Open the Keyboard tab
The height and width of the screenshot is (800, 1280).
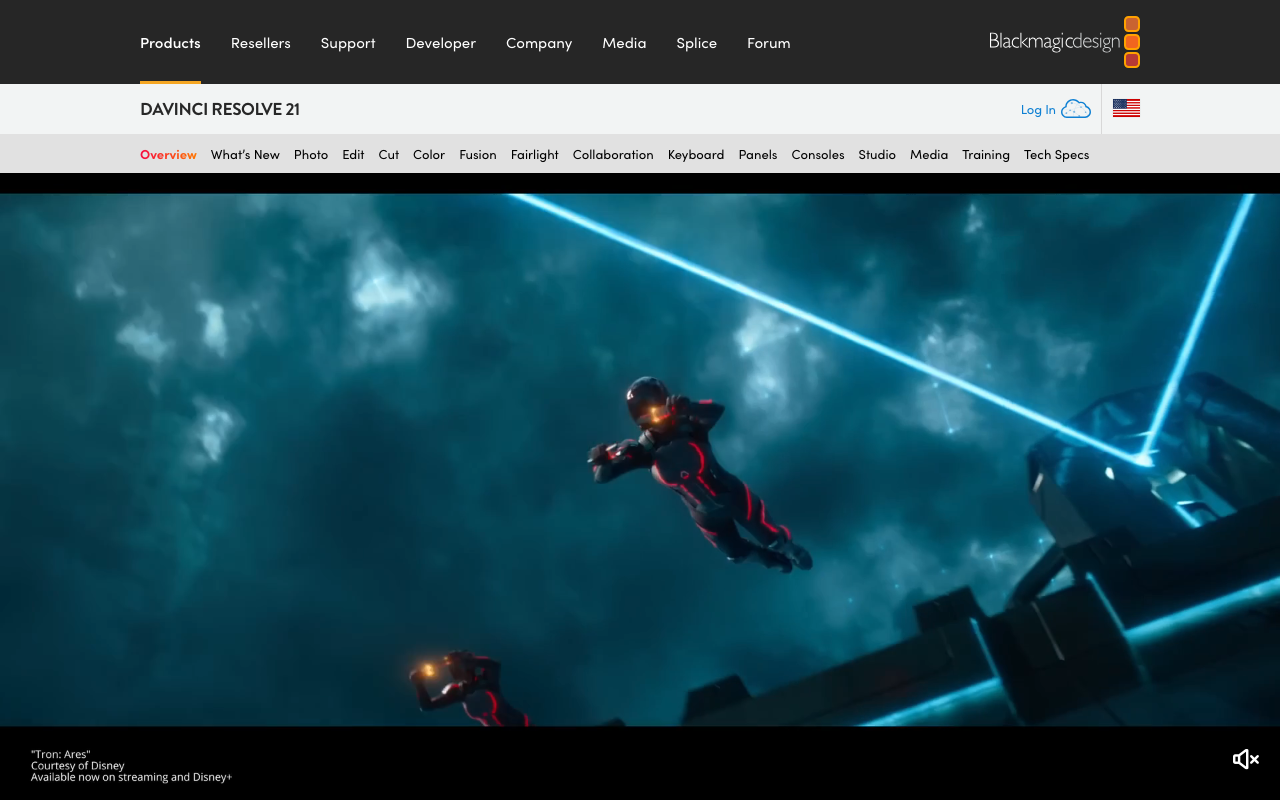pyautogui.click(x=696, y=155)
